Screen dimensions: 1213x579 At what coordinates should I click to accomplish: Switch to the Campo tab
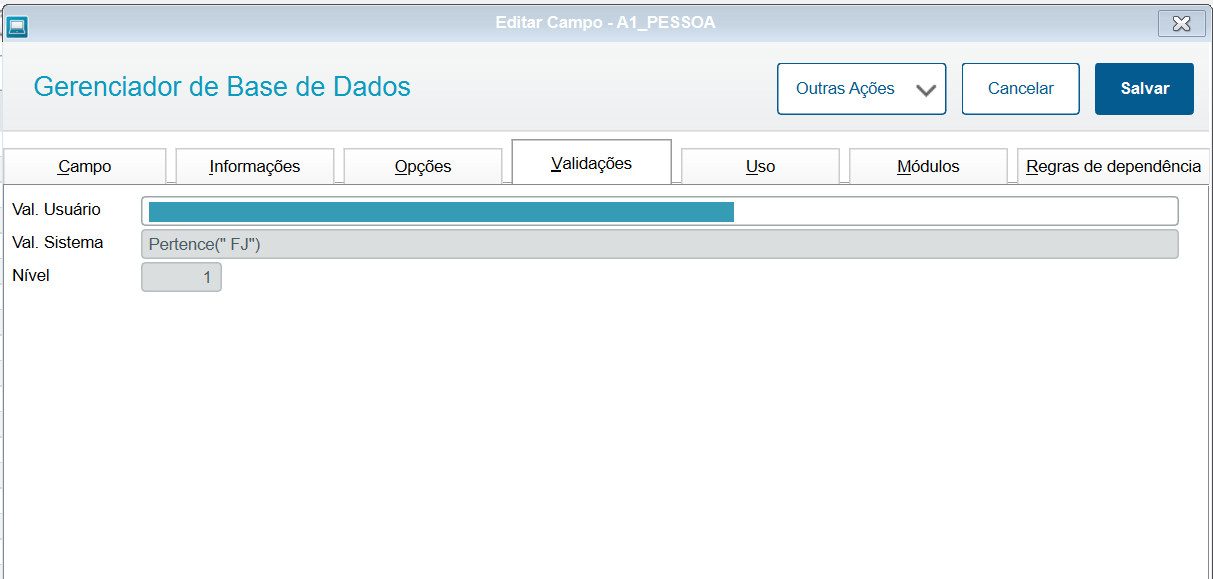click(x=85, y=166)
